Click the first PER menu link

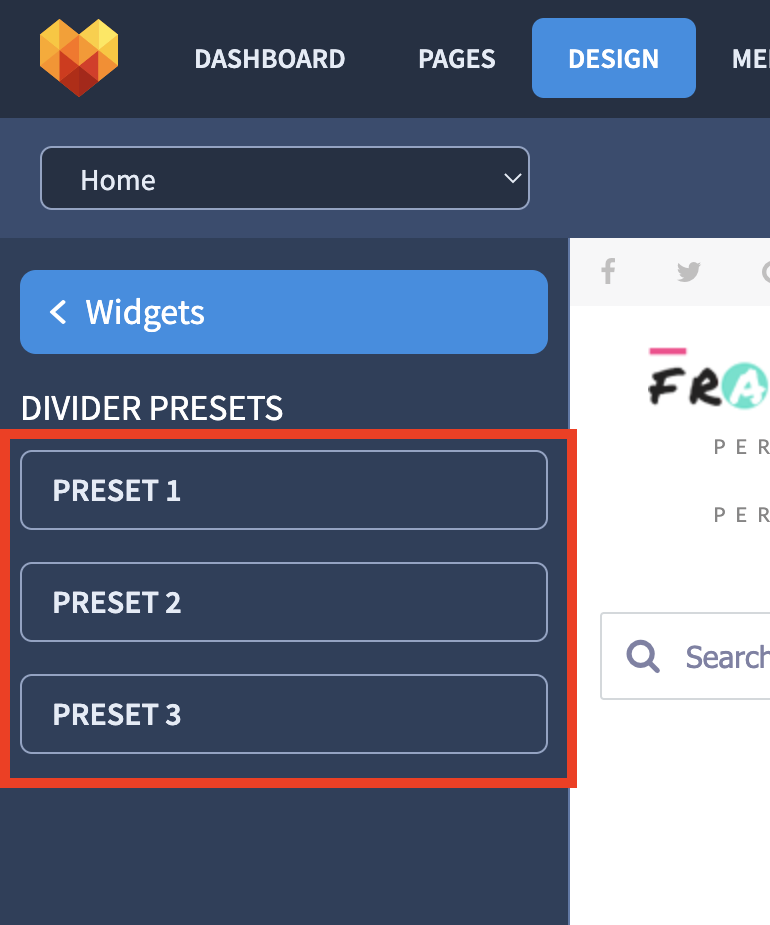pyautogui.click(x=741, y=447)
